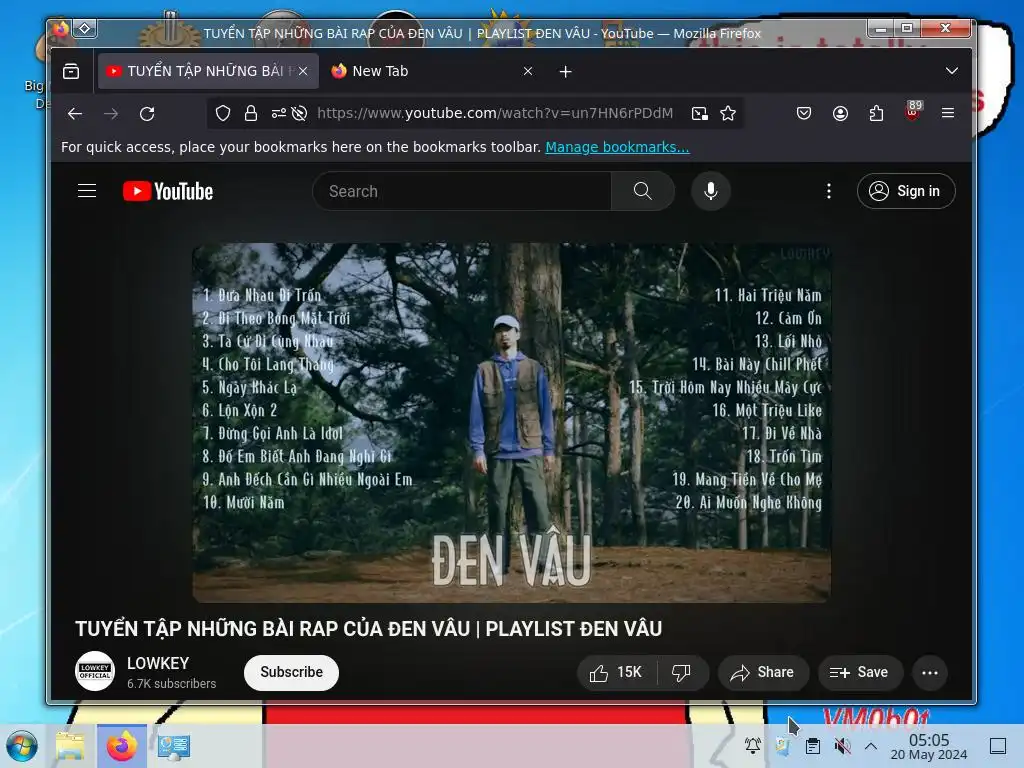
Task: Search with your voice microphone
Action: click(711, 191)
